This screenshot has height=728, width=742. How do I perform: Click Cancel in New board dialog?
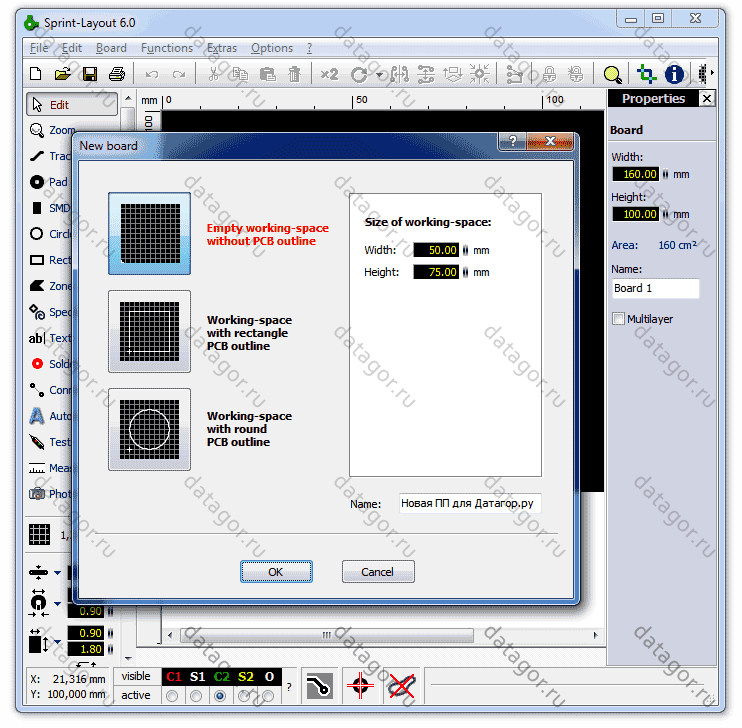point(378,572)
